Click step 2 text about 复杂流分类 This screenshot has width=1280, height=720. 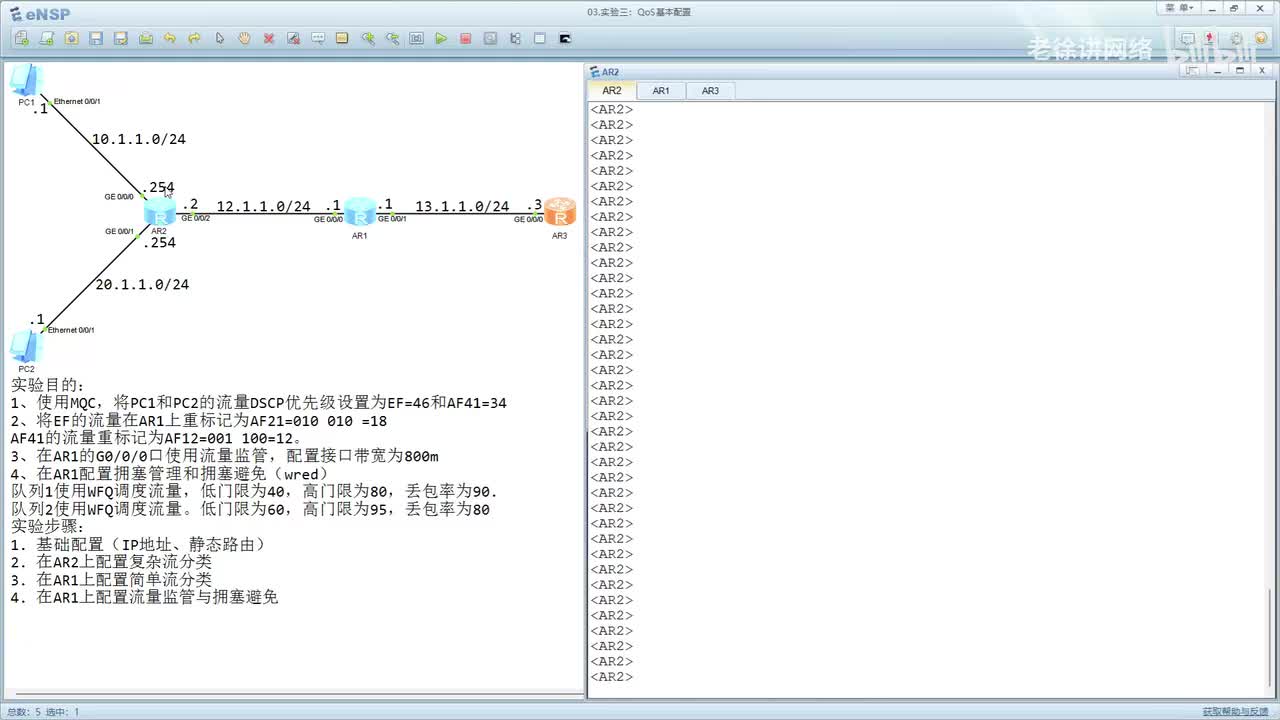pos(111,562)
